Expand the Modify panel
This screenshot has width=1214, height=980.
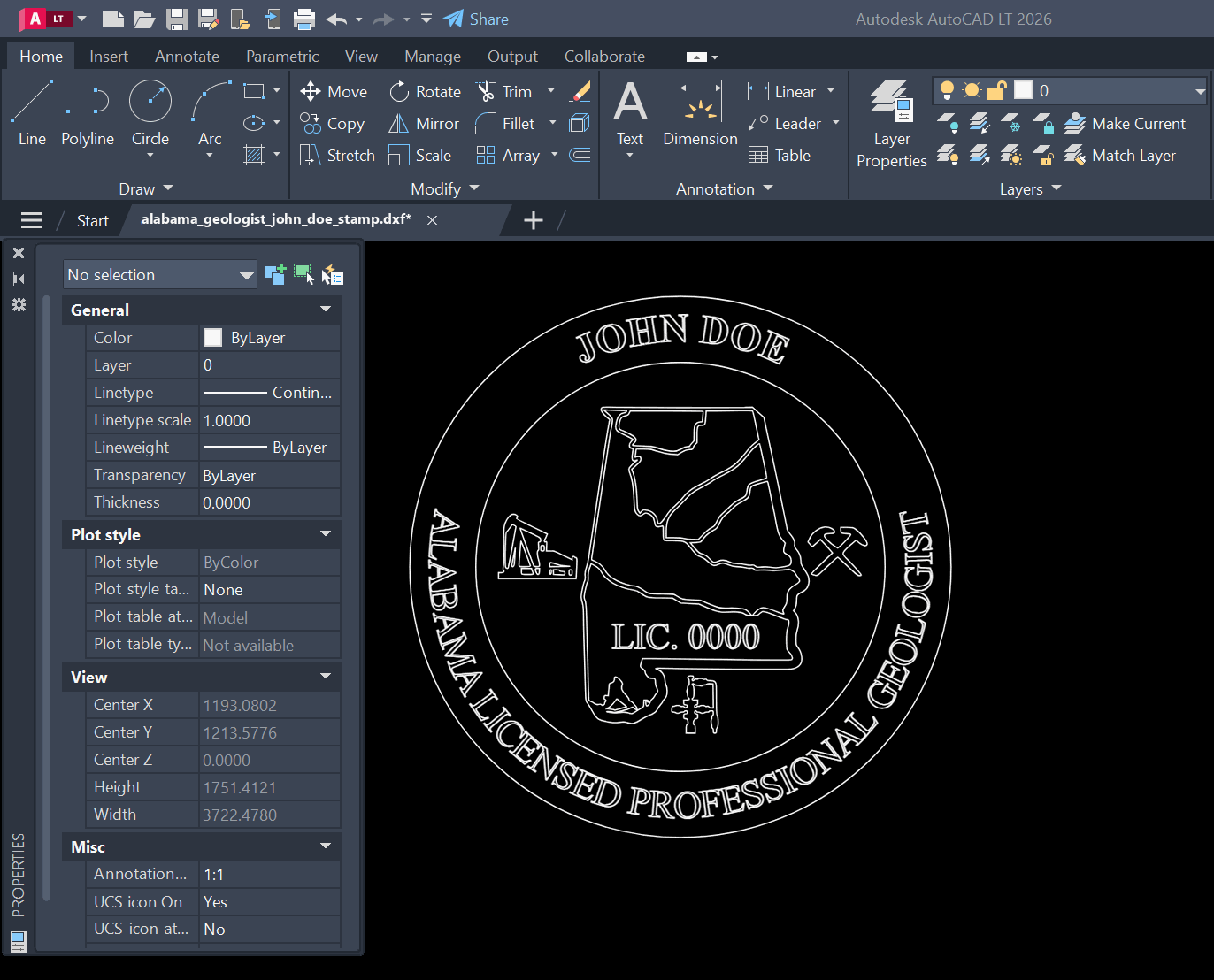pos(445,188)
